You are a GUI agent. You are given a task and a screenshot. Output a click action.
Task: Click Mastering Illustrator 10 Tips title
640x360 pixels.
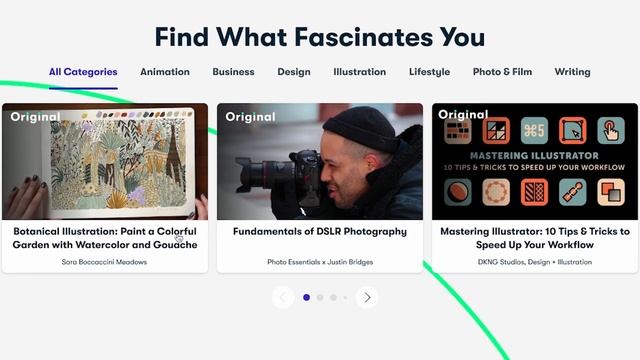[535, 238]
